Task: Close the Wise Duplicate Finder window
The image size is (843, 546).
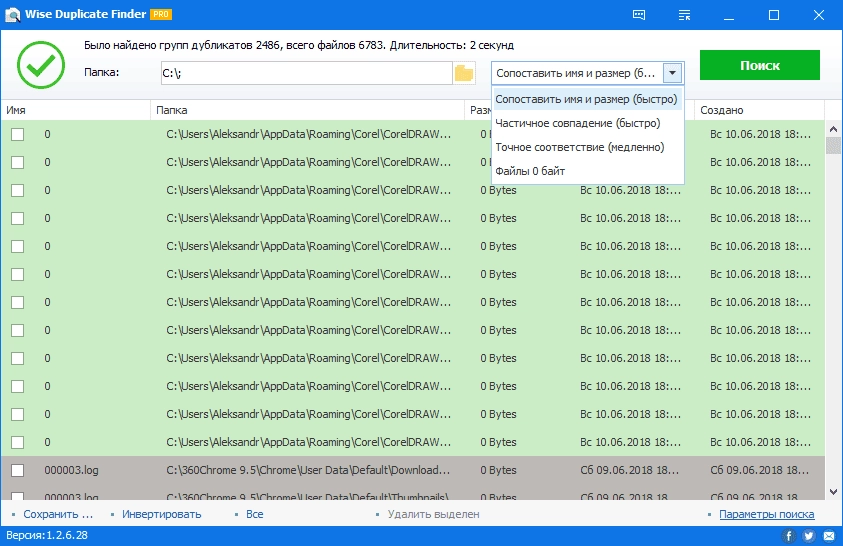Action: (818, 15)
